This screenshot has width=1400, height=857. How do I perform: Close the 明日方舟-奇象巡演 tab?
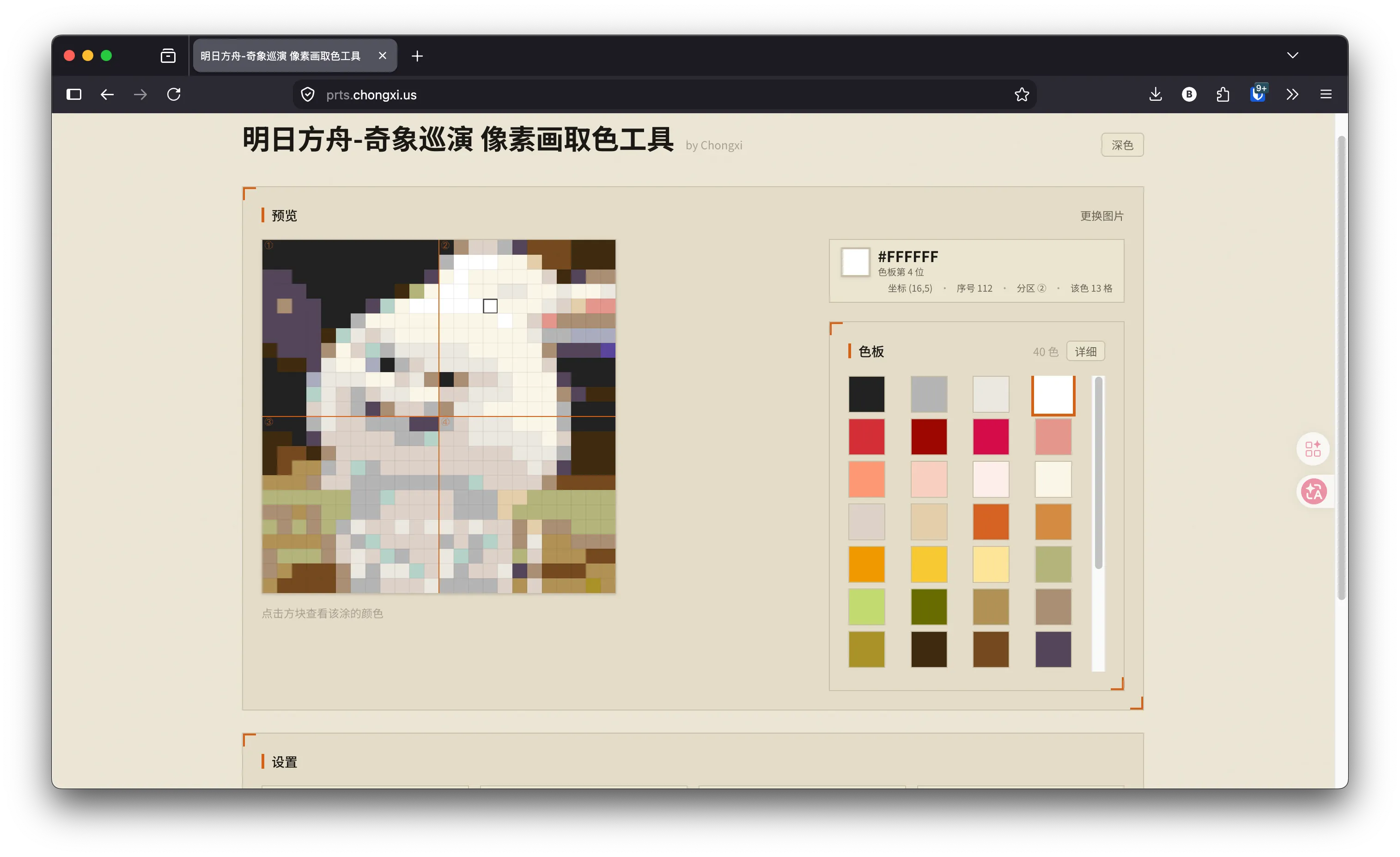[383, 55]
